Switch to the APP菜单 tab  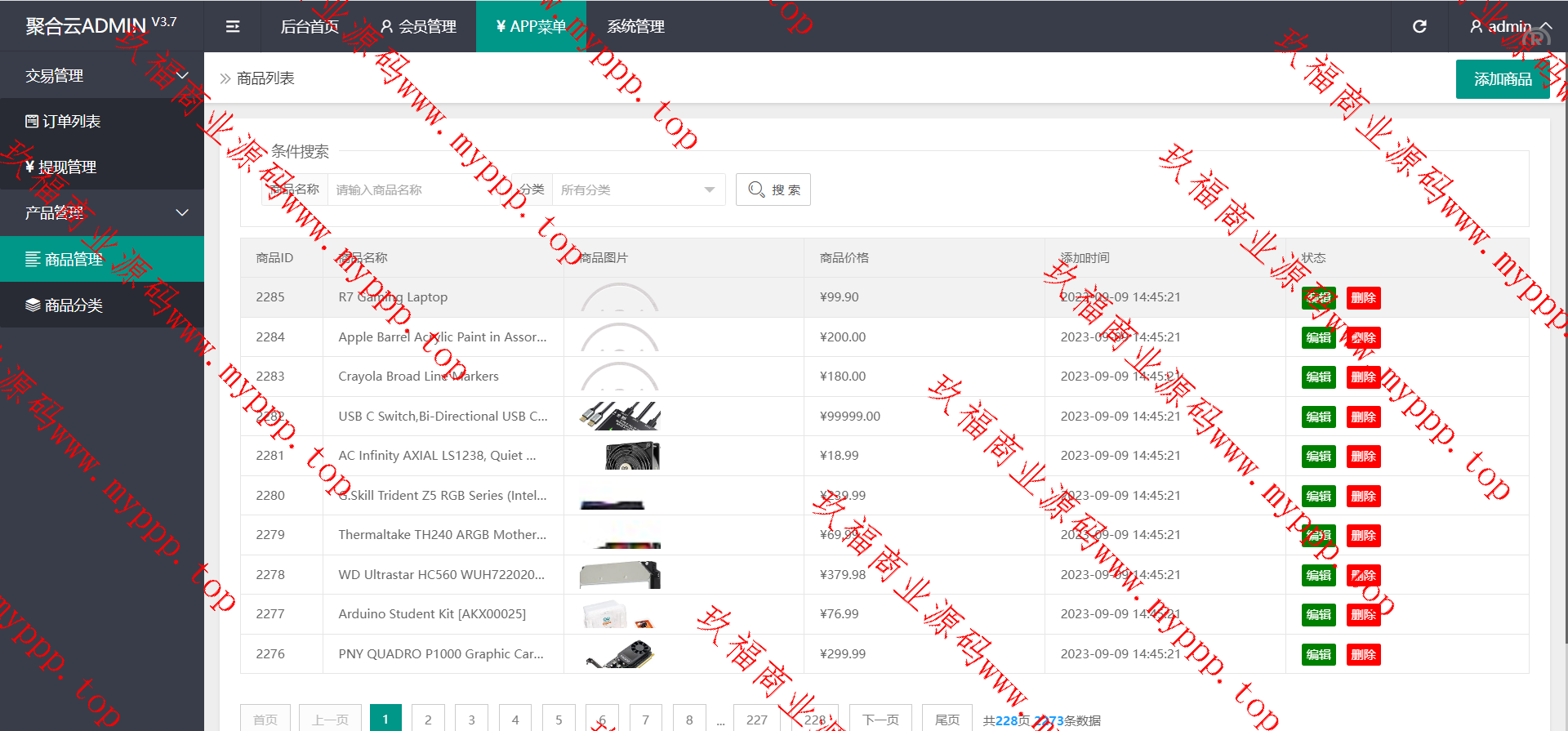pos(531,27)
